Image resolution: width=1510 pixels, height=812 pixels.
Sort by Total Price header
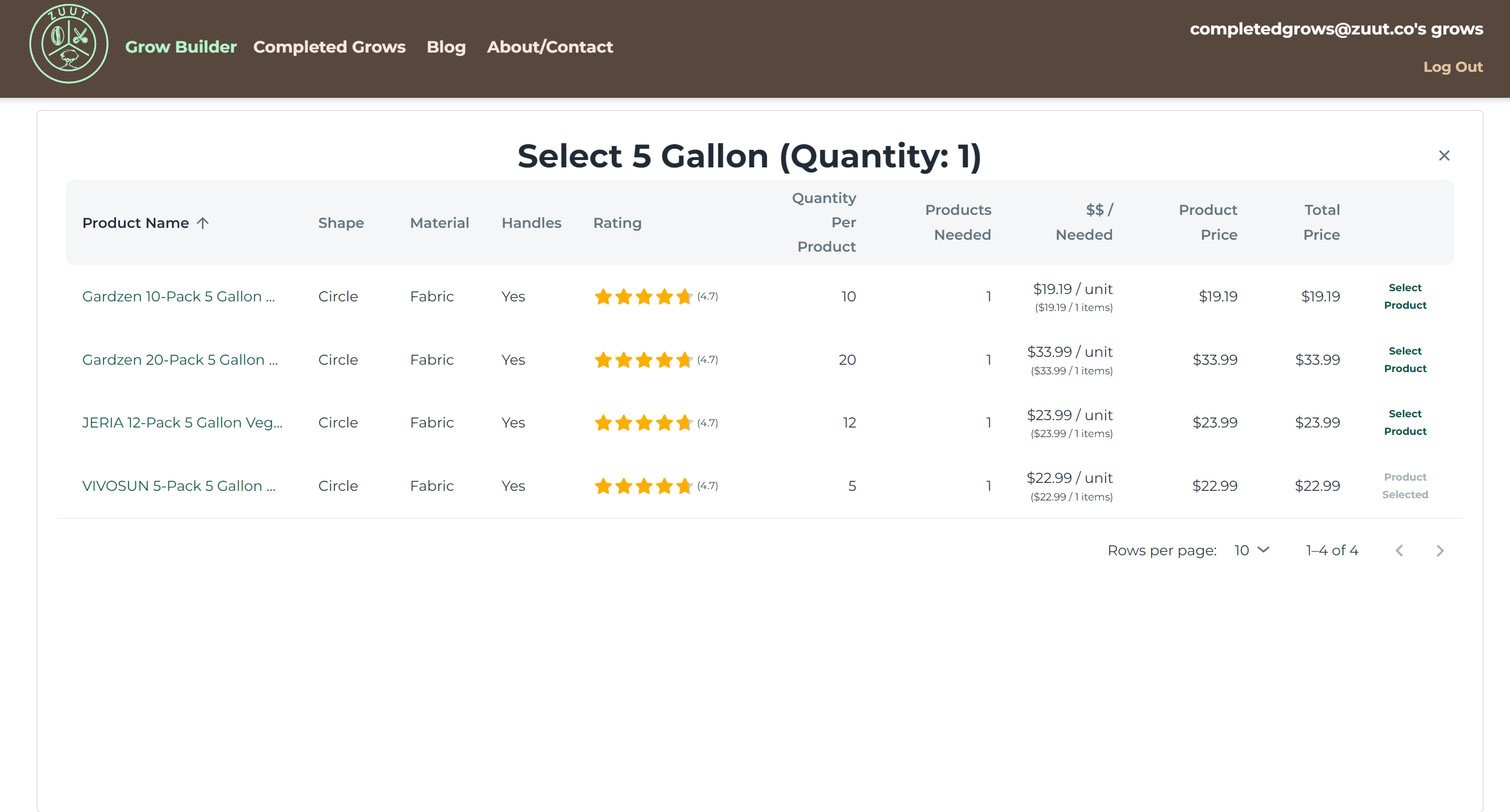[1321, 222]
